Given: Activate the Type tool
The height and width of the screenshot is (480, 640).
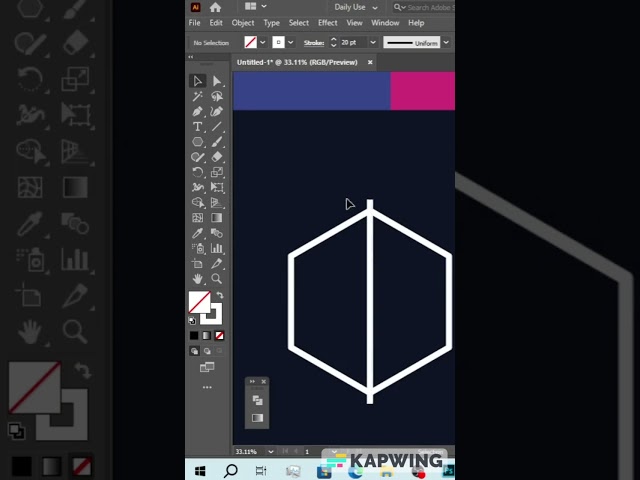Looking at the screenshot, I should point(198,127).
